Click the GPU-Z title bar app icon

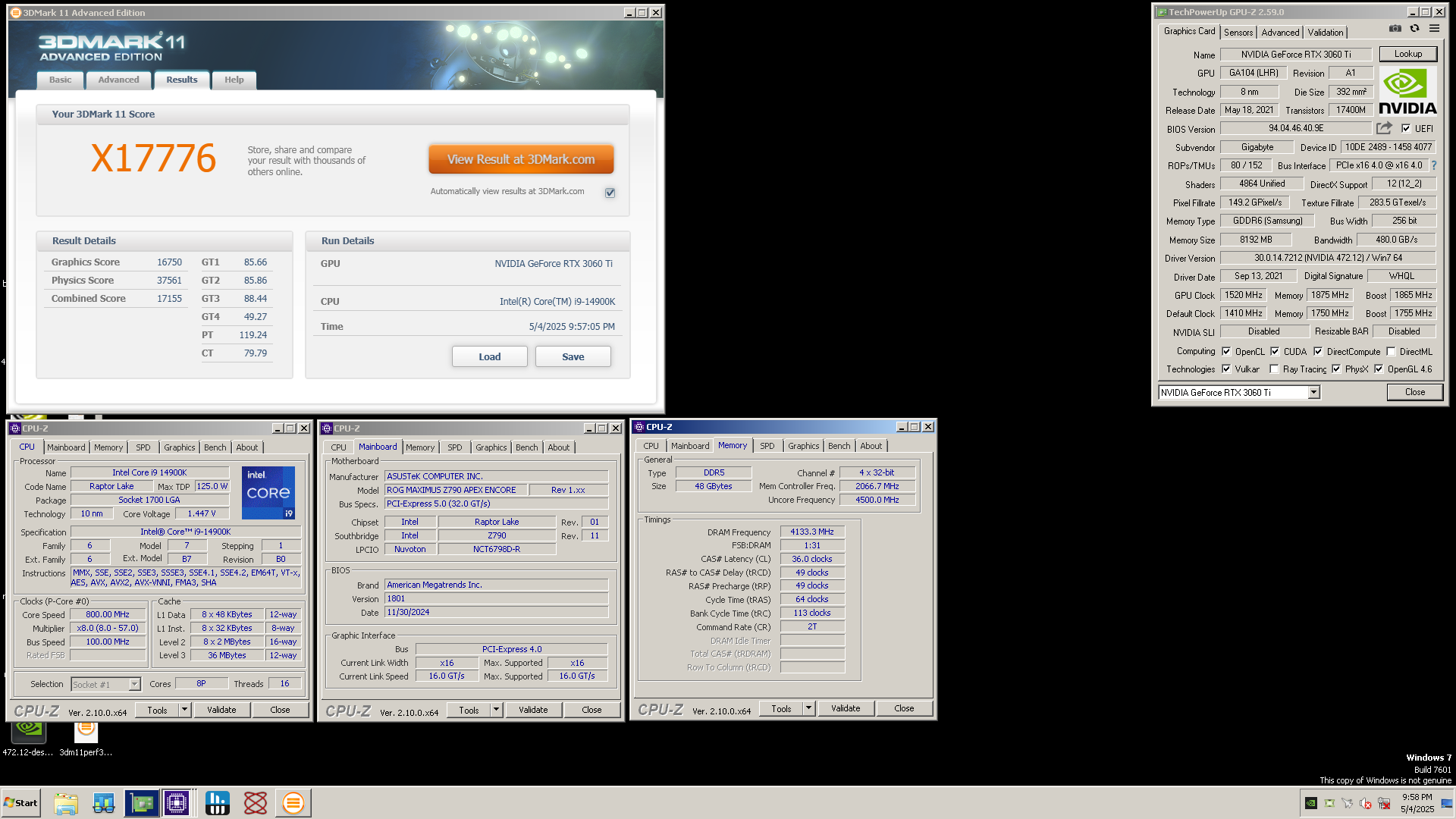click(1161, 12)
